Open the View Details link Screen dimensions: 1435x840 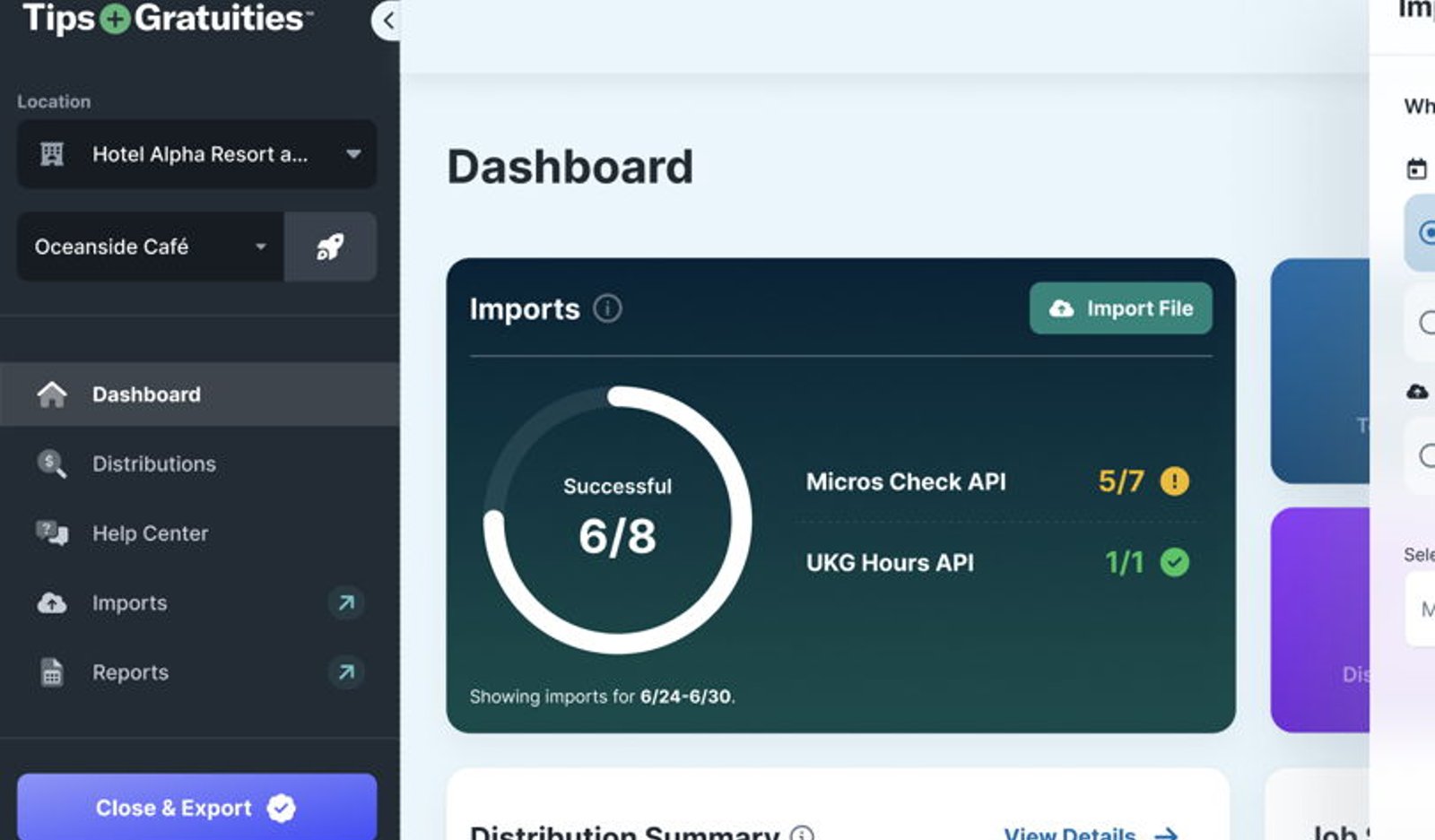point(1091,834)
